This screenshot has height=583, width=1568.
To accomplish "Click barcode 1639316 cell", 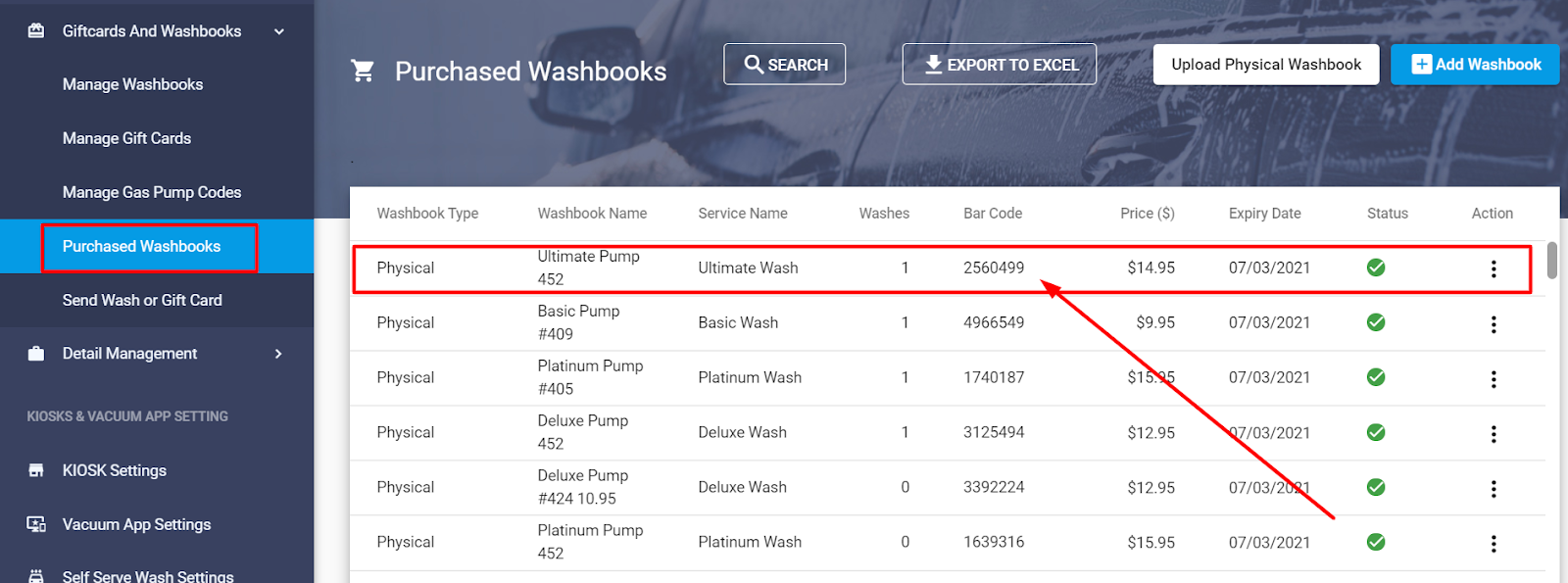I will point(994,542).
